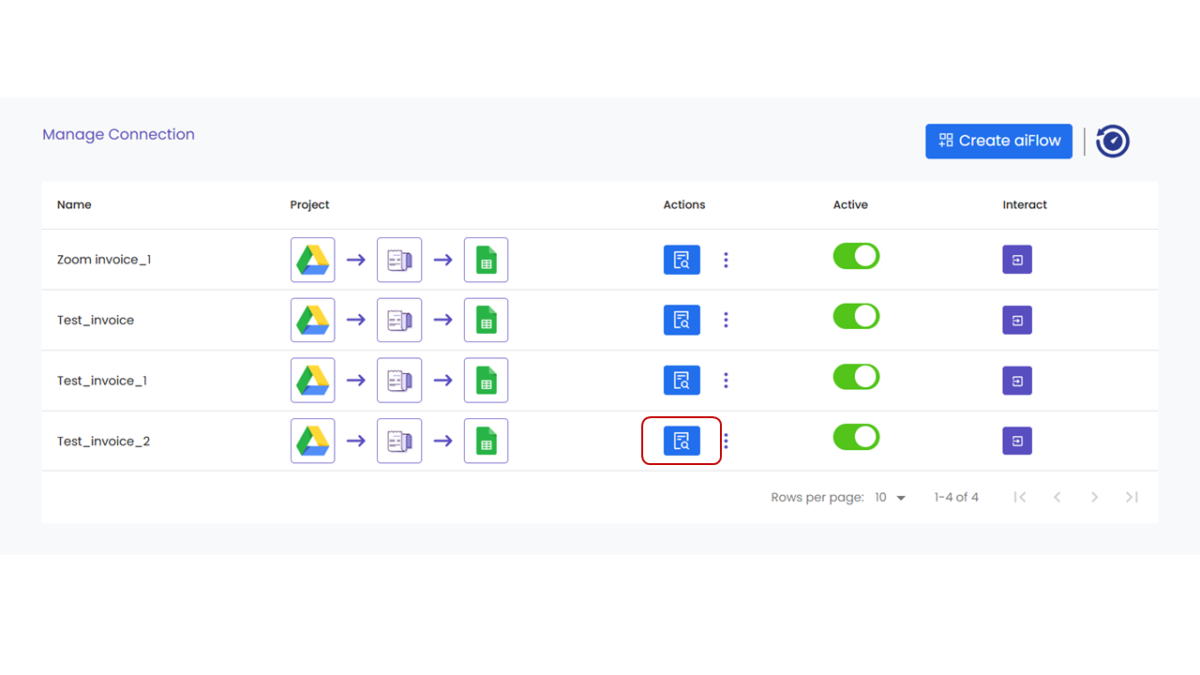This screenshot has width=1200, height=675.
Task: Click the 1-4 of 4 pagination text
Action: pyautogui.click(x=956, y=497)
